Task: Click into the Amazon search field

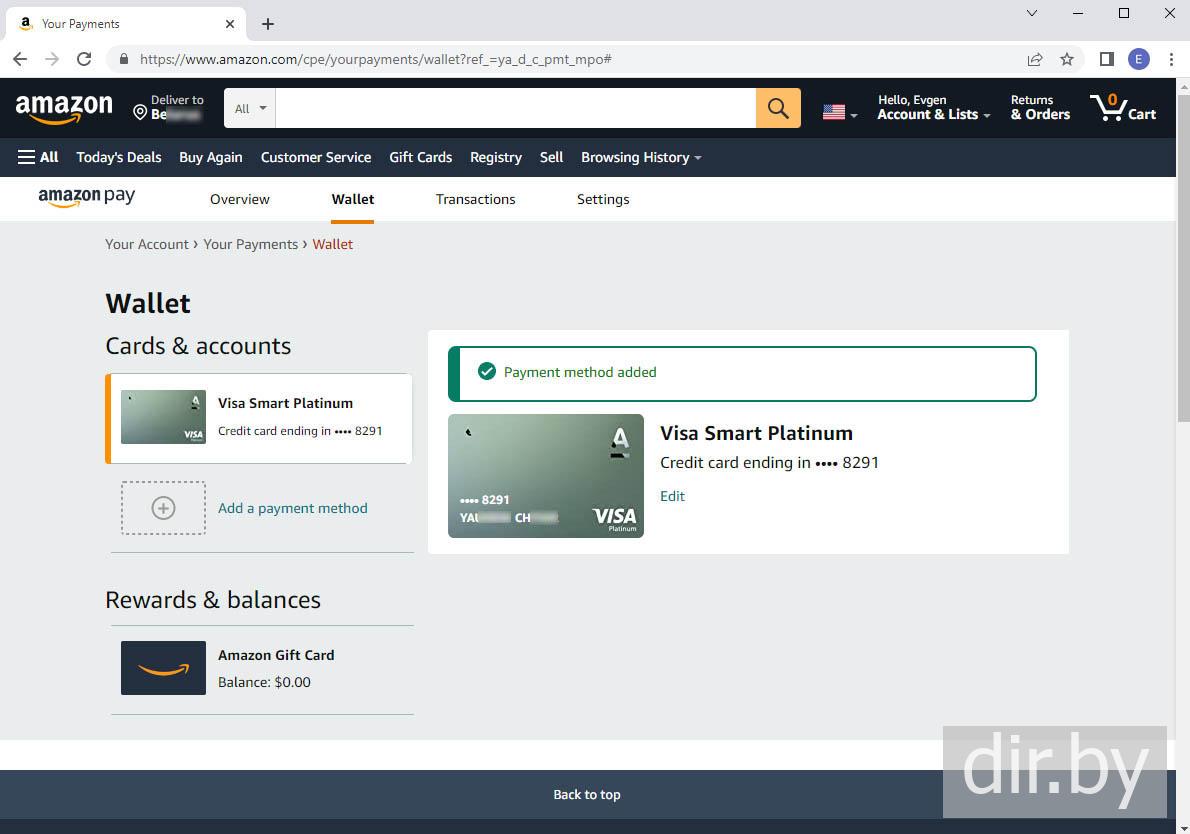Action: coord(515,108)
